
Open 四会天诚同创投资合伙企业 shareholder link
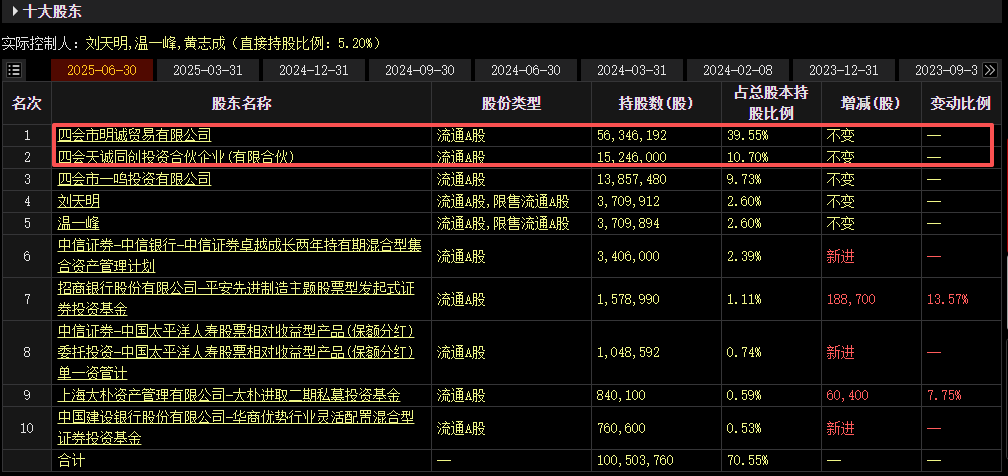[176, 157]
